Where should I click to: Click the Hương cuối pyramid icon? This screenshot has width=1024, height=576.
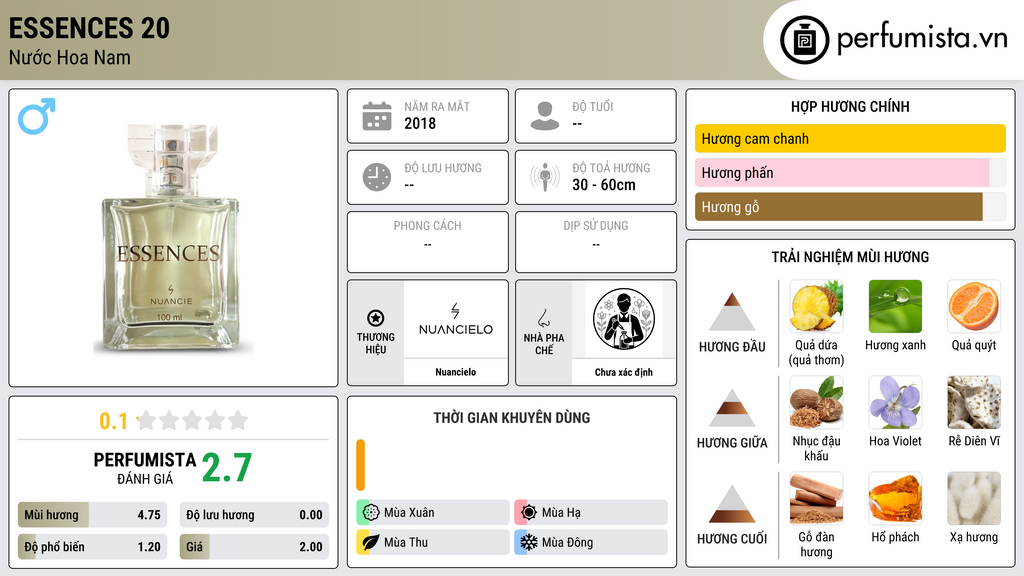click(732, 504)
